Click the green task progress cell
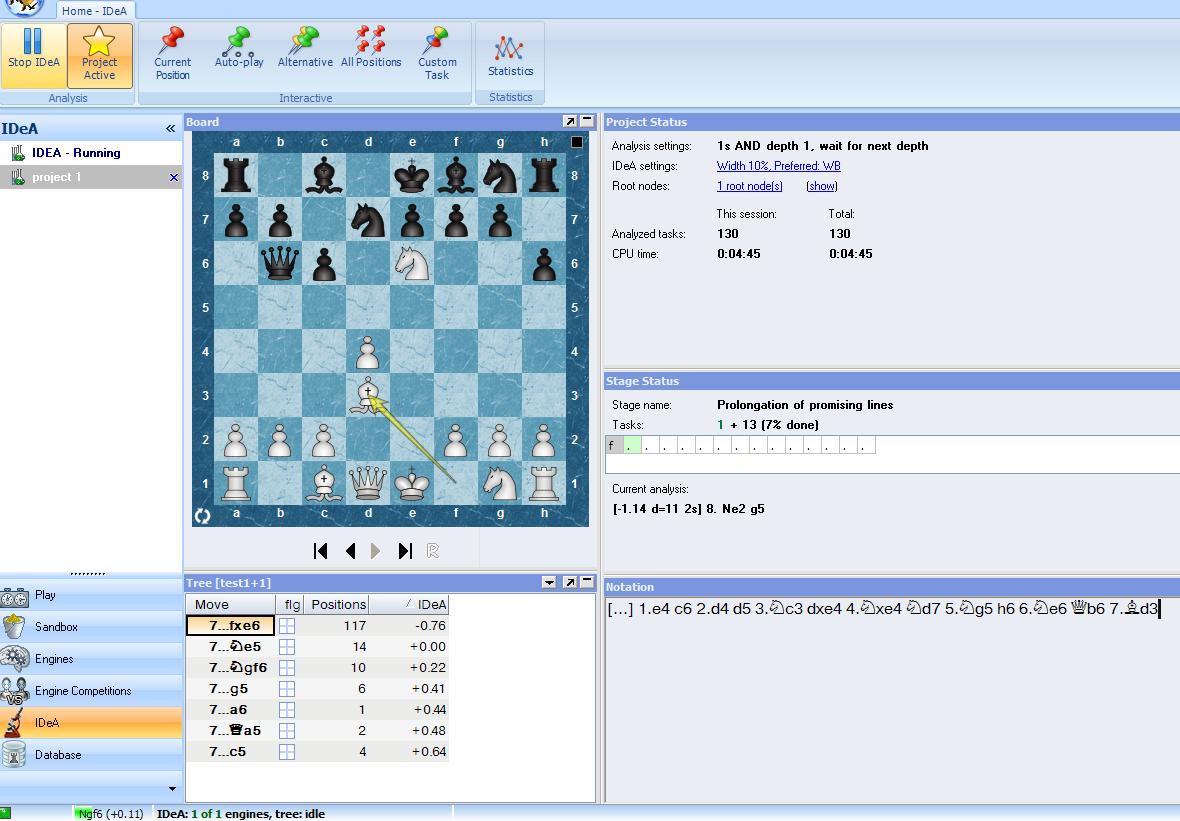The image size is (1180, 821). tap(633, 446)
